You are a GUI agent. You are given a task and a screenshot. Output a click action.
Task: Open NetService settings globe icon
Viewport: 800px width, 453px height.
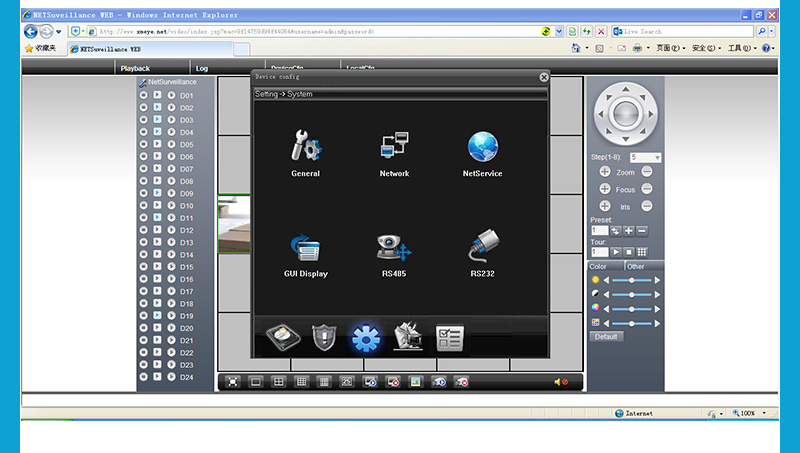point(482,150)
